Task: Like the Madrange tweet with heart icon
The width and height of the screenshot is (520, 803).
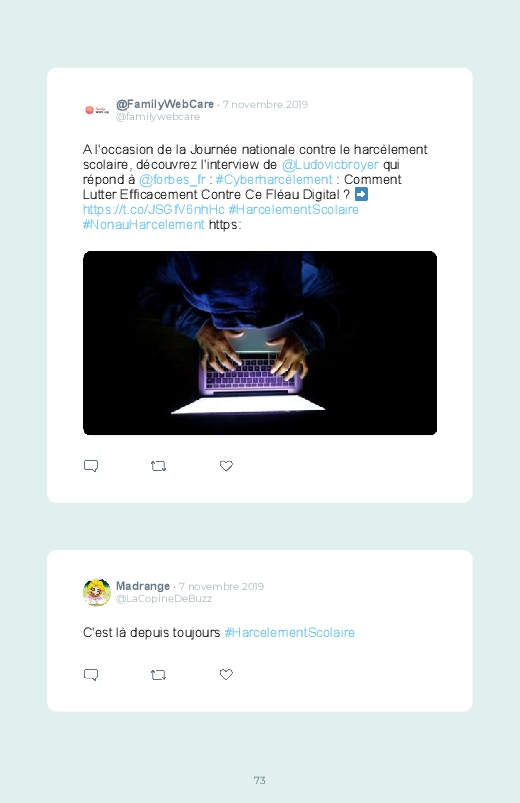Action: tap(226, 674)
